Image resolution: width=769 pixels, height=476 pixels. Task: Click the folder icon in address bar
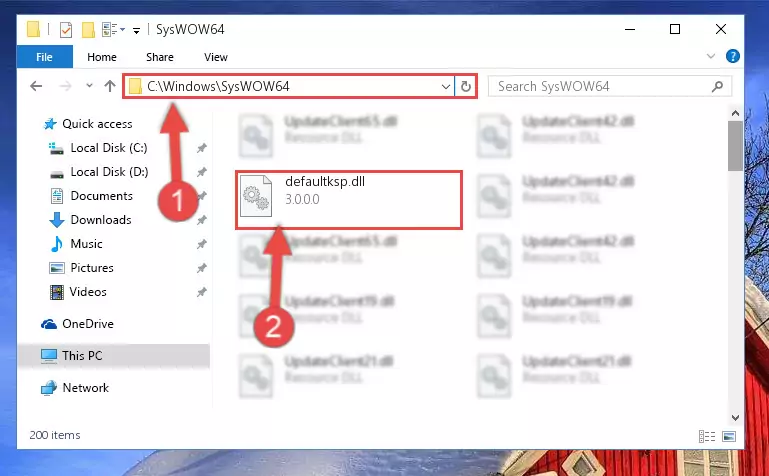click(135, 87)
